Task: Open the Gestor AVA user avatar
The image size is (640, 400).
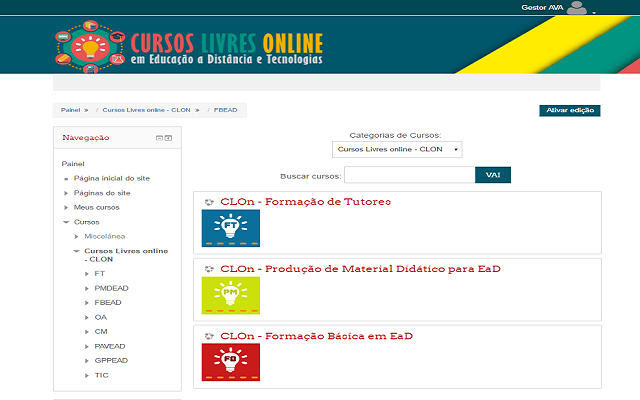Action: [577, 8]
